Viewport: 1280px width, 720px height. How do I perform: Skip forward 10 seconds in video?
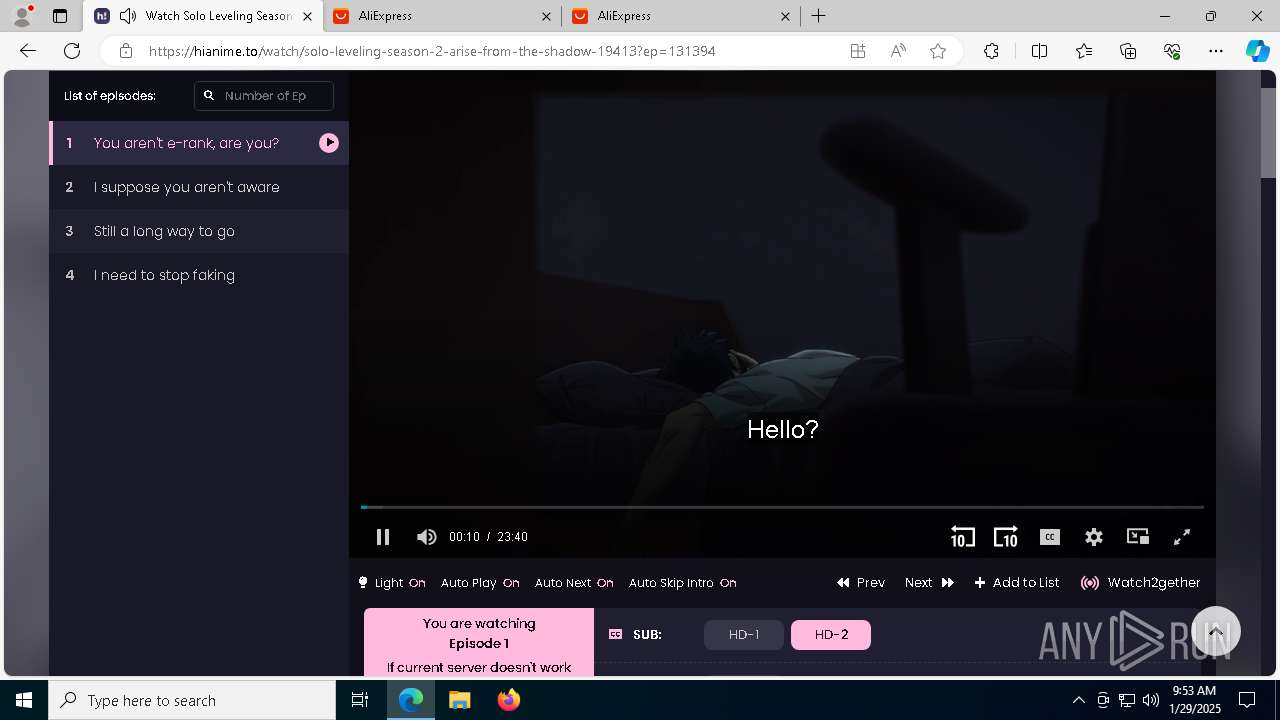(x=1005, y=537)
